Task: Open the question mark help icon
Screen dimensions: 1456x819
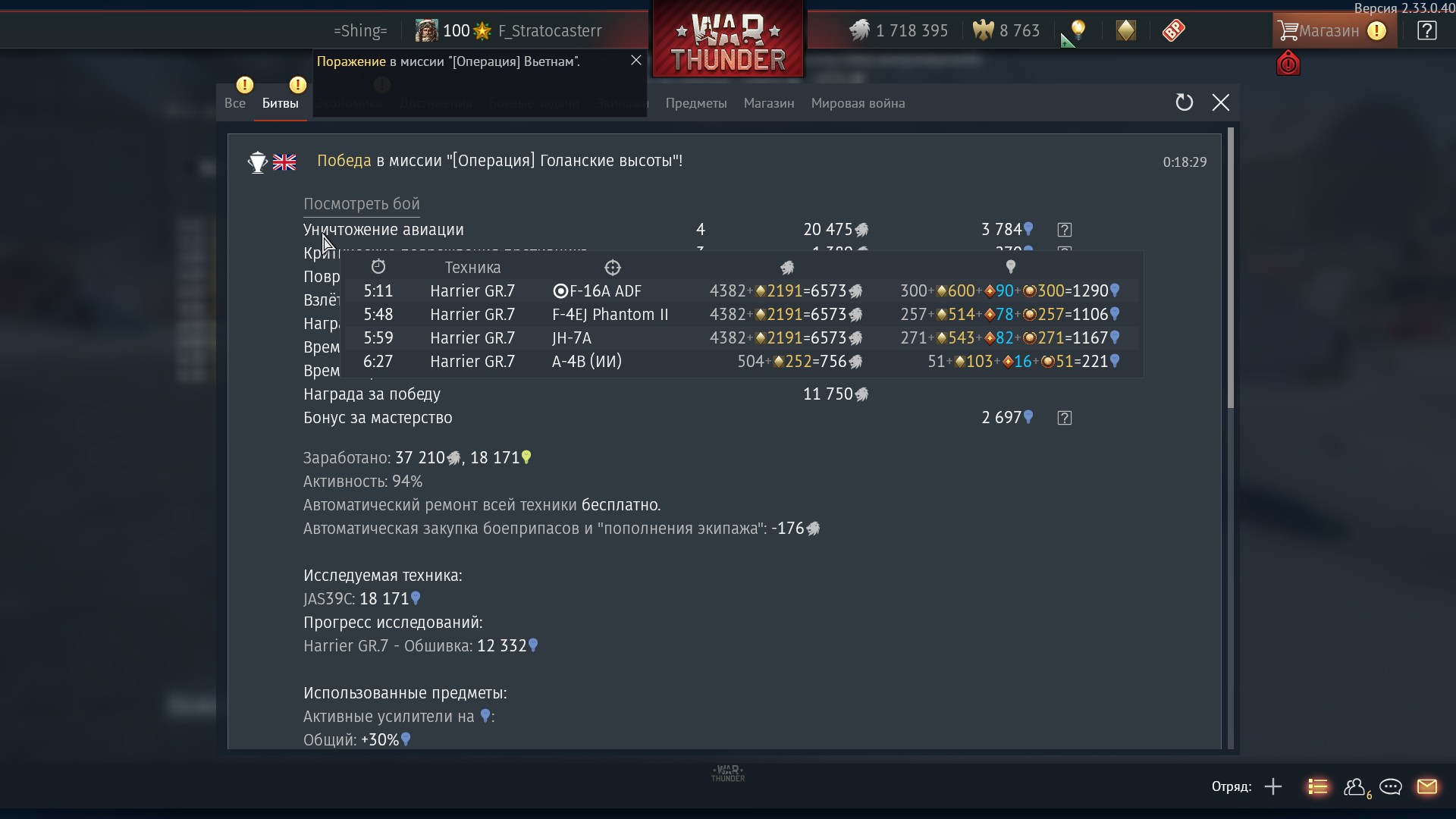Action: [x=1426, y=30]
